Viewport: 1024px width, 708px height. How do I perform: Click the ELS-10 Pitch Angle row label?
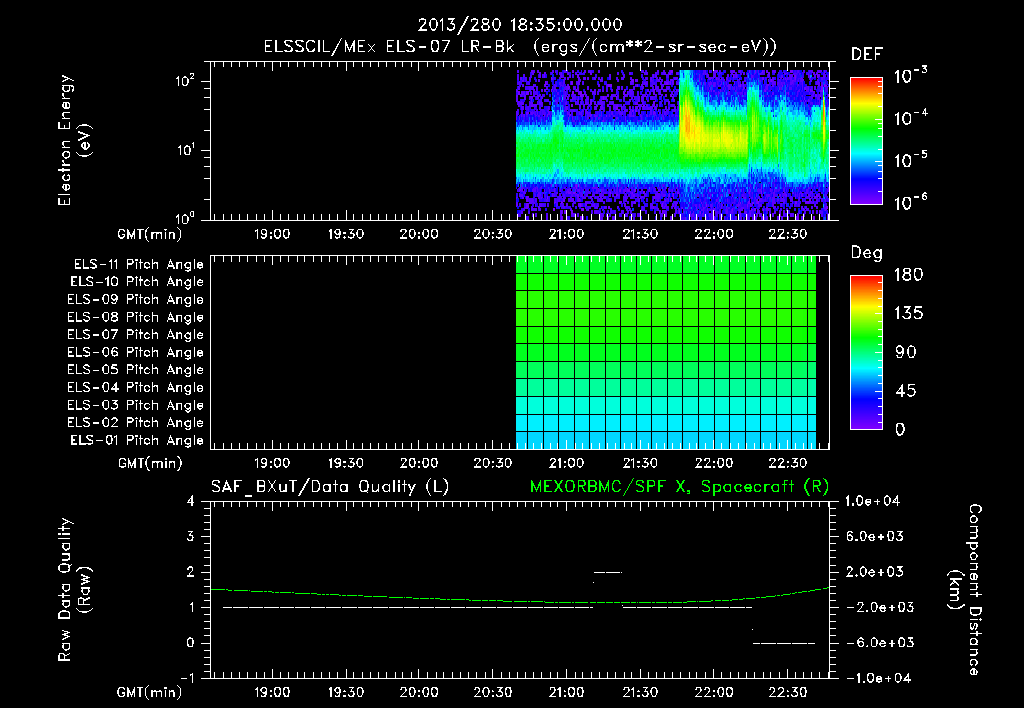pos(137,282)
